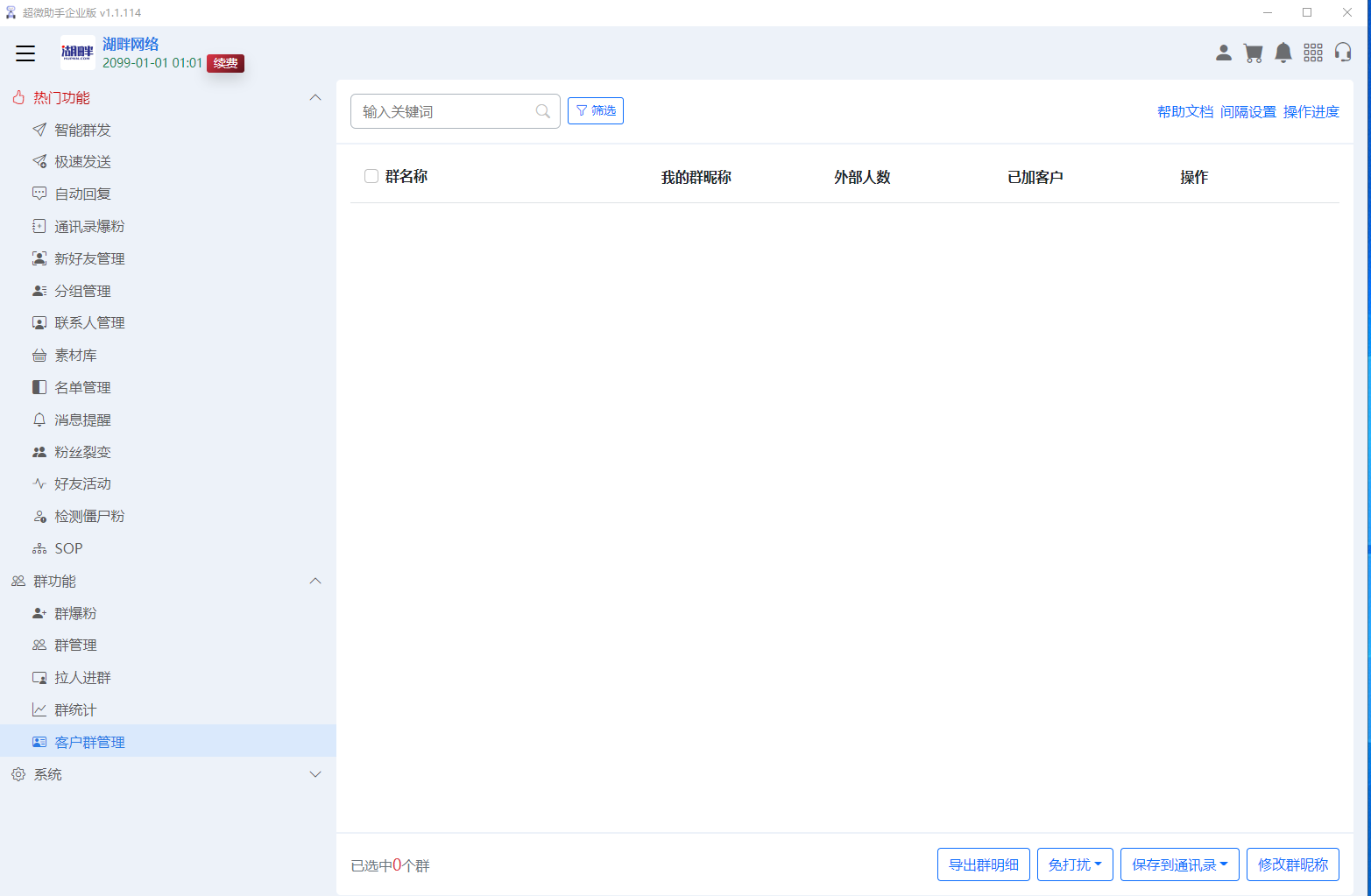This screenshot has height=896, width=1371.
Task: Open the headset support icon
Action: point(1343,53)
